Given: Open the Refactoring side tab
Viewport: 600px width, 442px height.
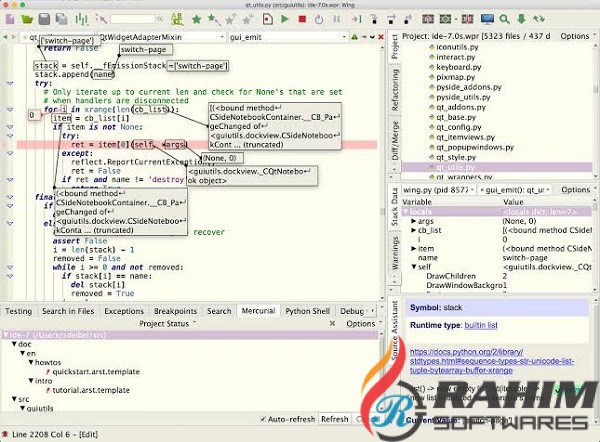Looking at the screenshot, I should tap(395, 90).
